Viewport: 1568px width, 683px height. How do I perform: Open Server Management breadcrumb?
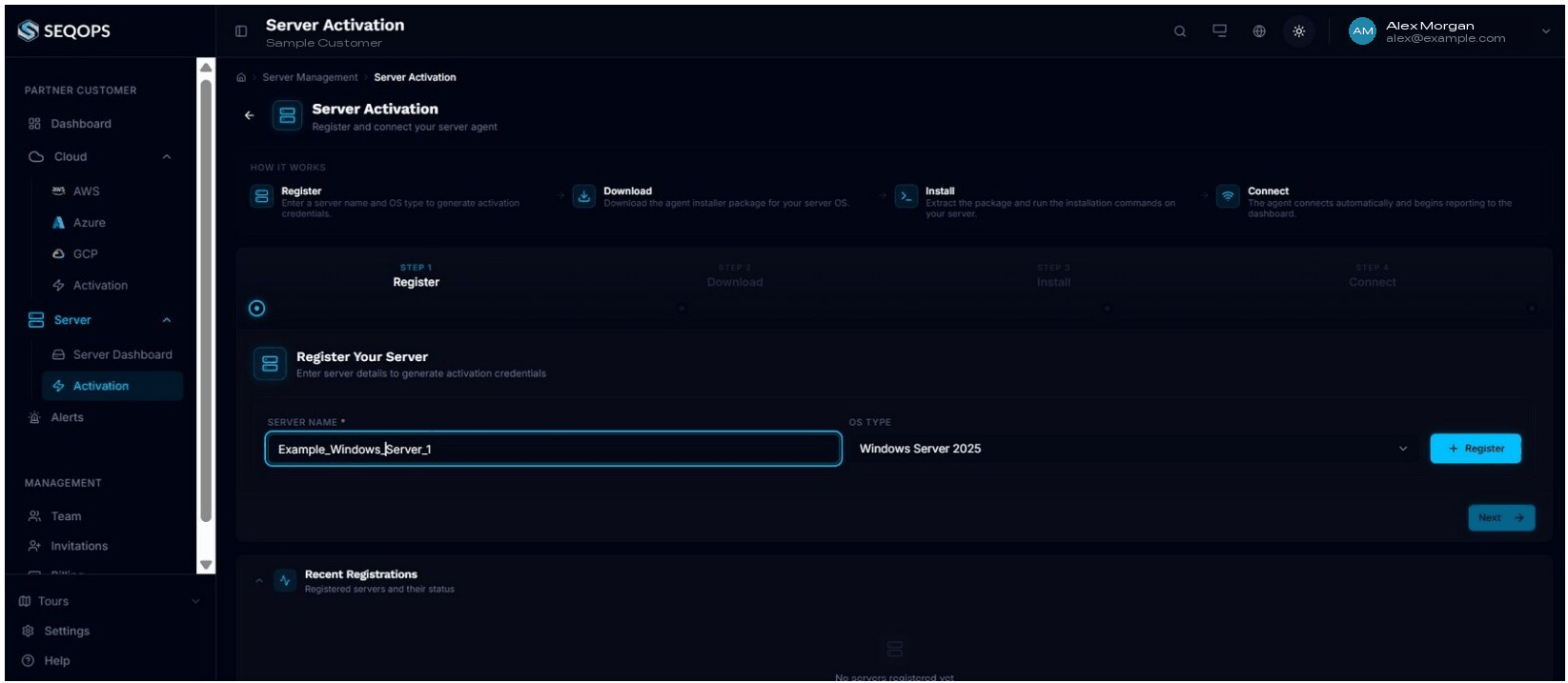click(x=310, y=77)
